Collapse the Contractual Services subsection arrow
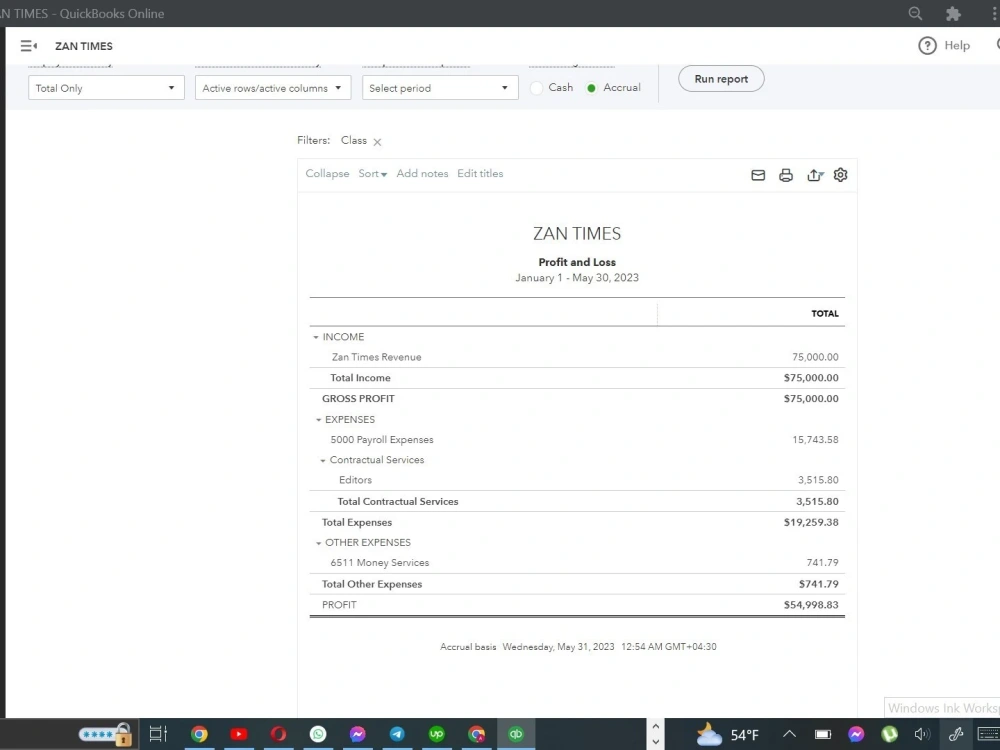Screen dimensions: 1000x750 click(323, 460)
